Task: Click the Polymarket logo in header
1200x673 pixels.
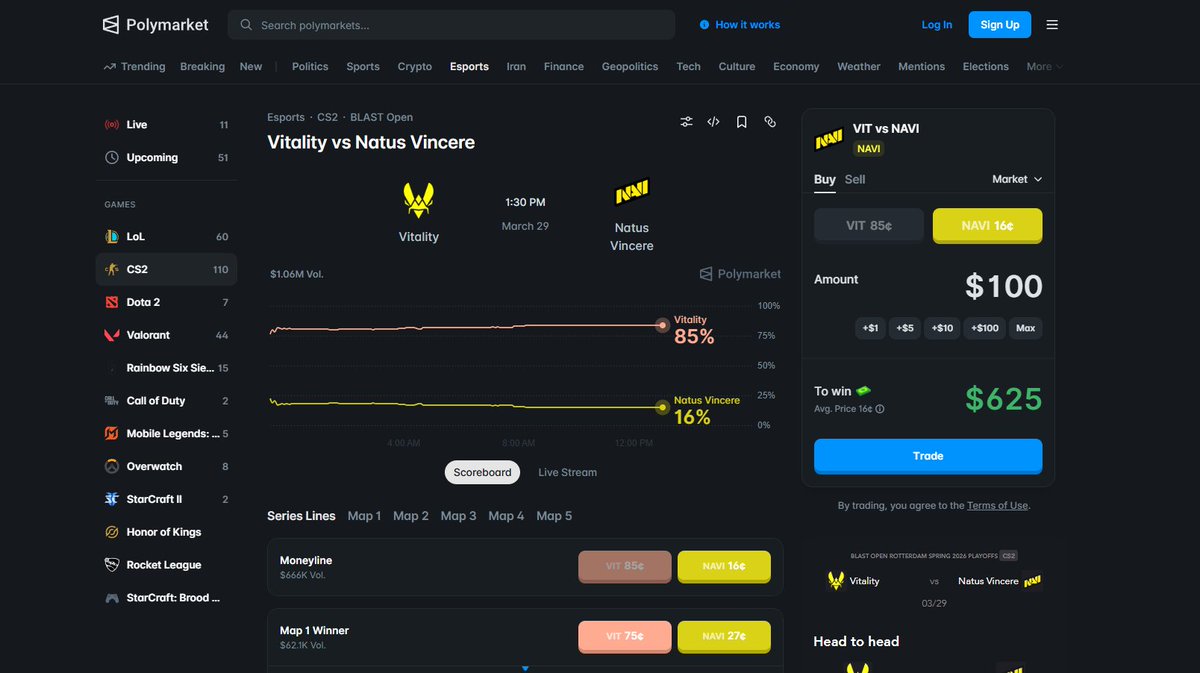Action: coord(156,25)
